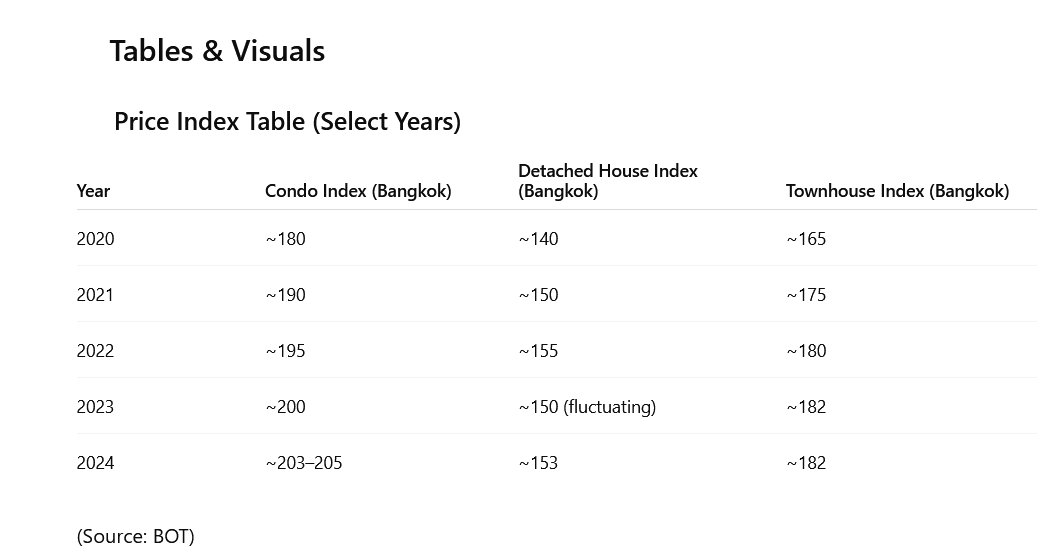Select the 2024 year cell
Viewport: 1063px width, 556px height.
pos(96,463)
